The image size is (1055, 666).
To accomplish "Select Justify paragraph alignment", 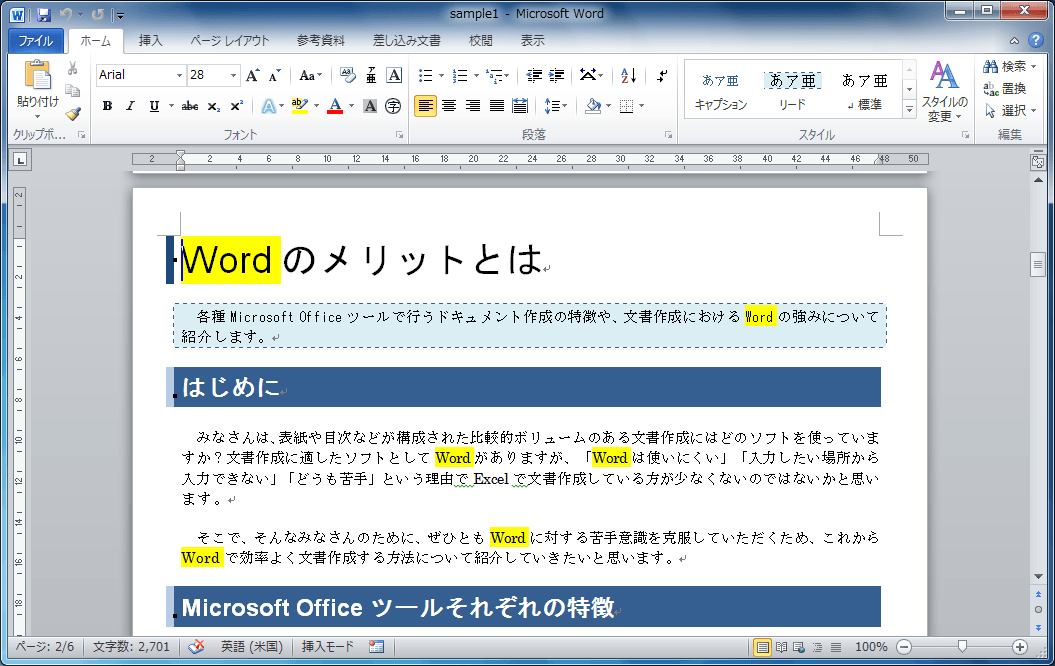I will tap(497, 106).
